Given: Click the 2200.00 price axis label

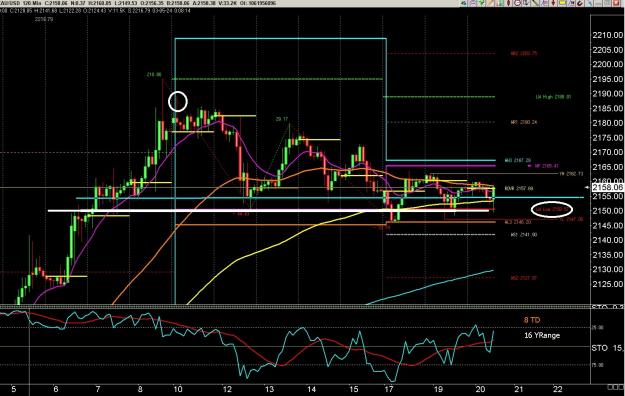Looking at the screenshot, I should (x=608, y=64).
